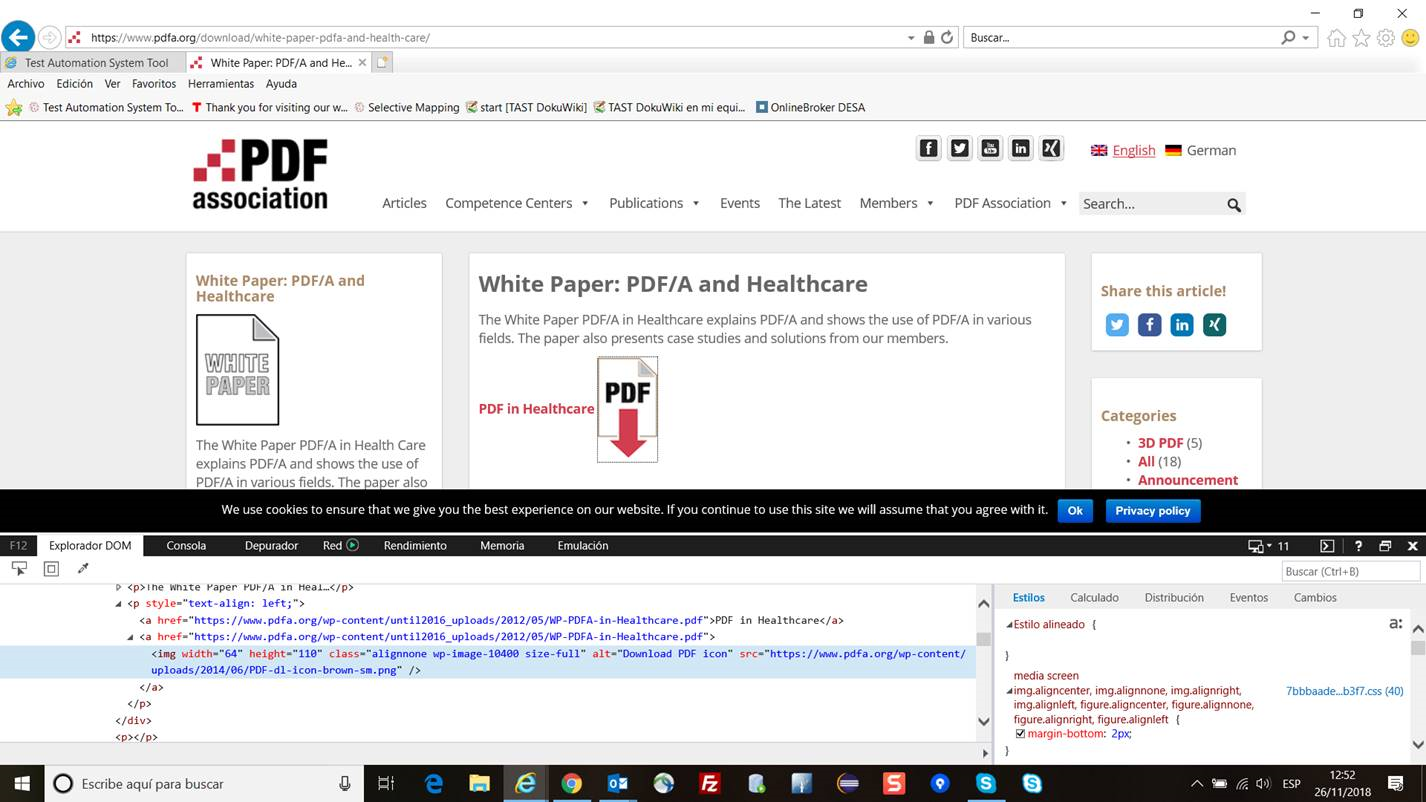1426x802 pixels.
Task: Click the PDF download icon in the article
Action: [627, 408]
